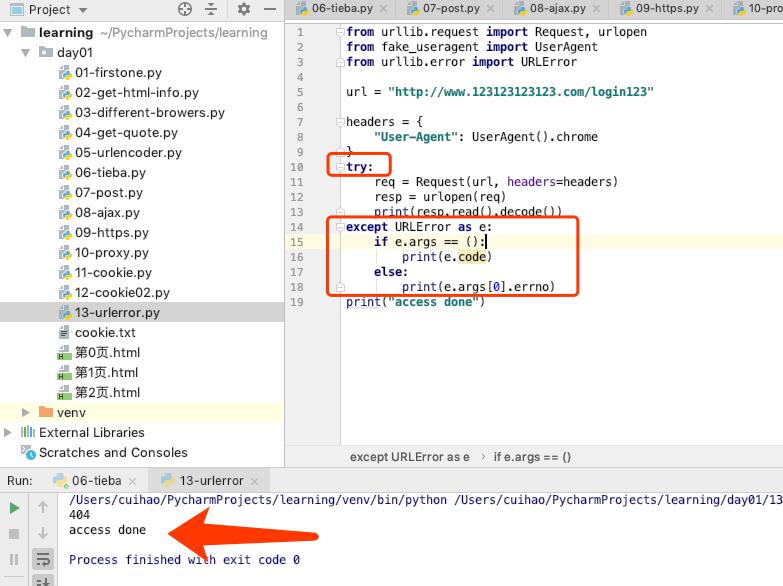Image resolution: width=783 pixels, height=586 pixels.
Task: Click the down arrow in Run panel
Action: pyautogui.click(x=43, y=534)
